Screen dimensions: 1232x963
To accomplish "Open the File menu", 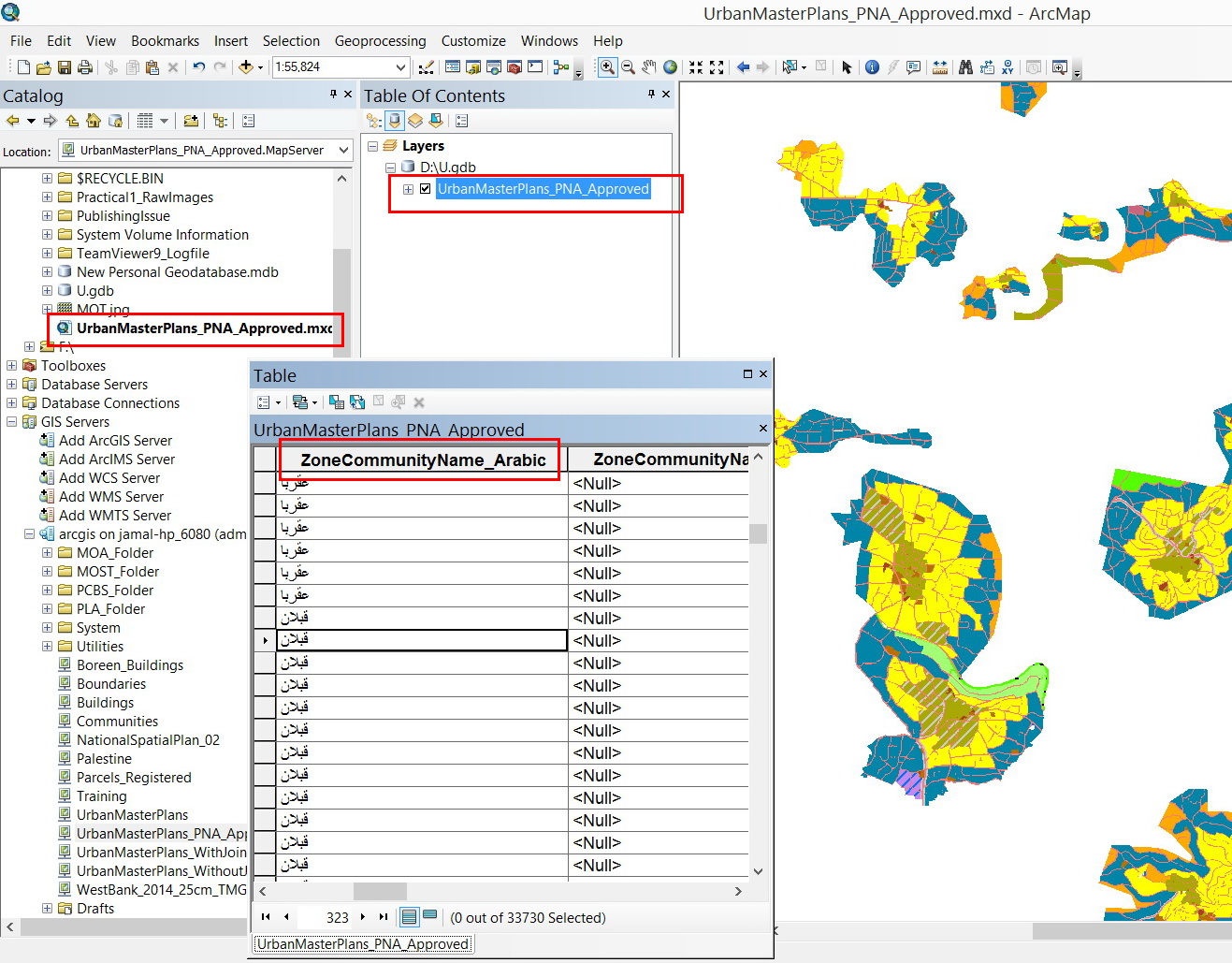I will click(21, 41).
